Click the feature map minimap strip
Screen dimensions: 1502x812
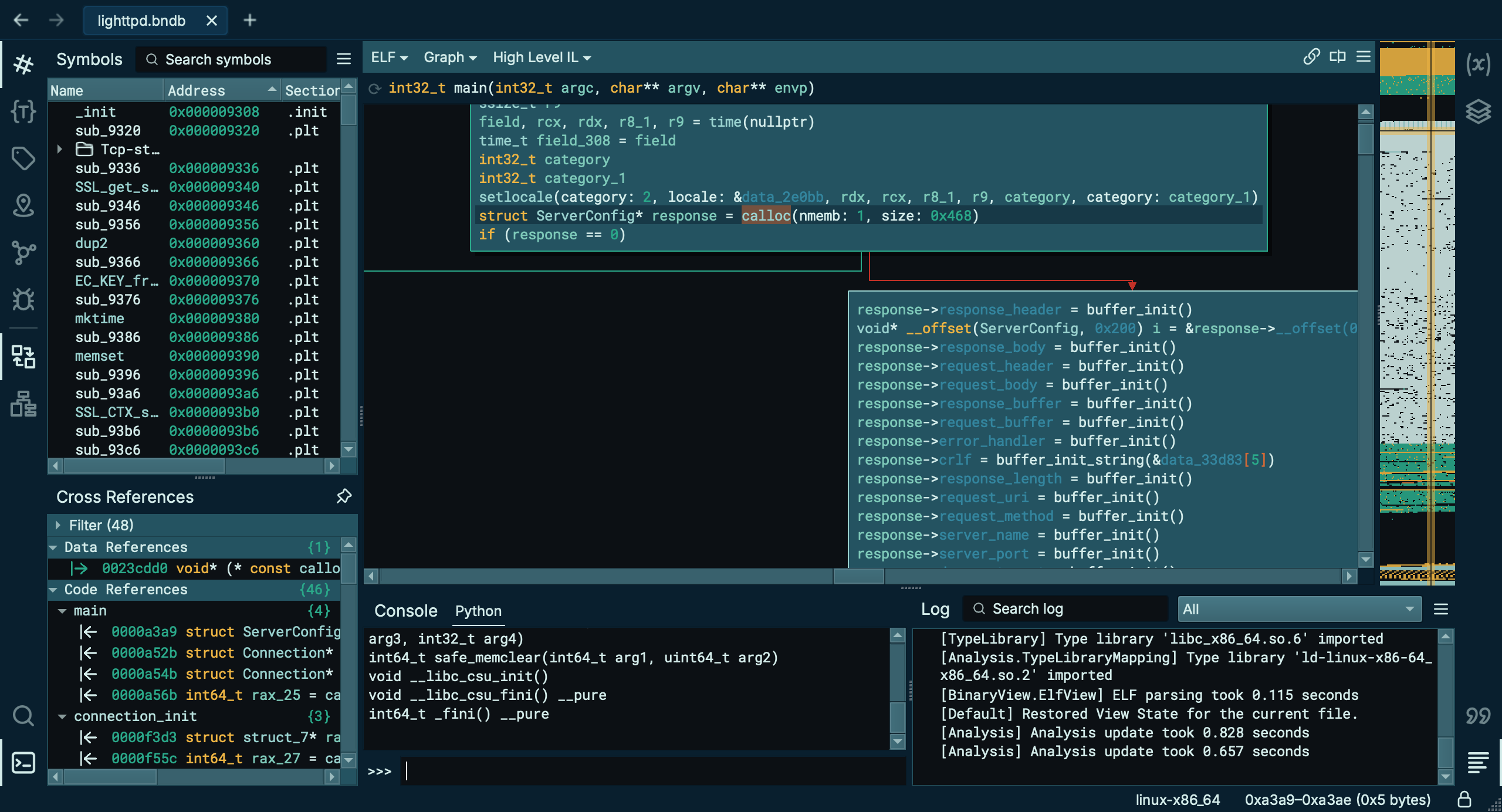coord(1416,311)
